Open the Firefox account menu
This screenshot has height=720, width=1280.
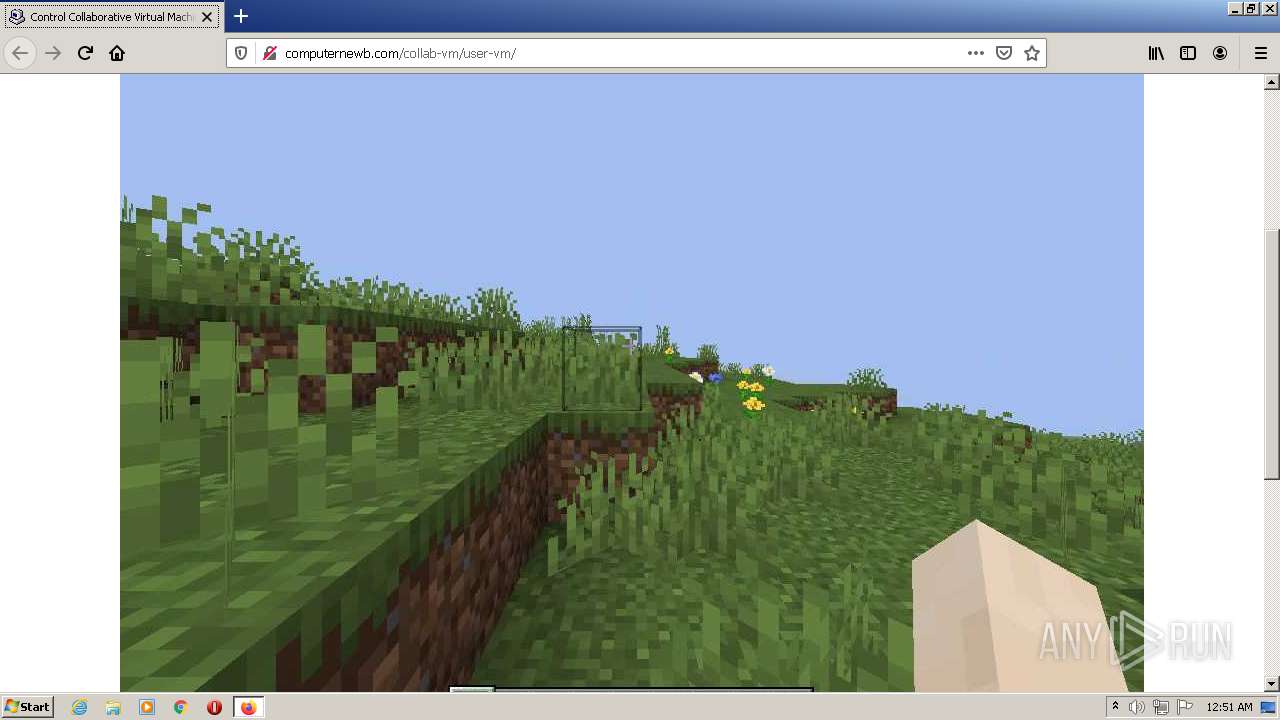tap(1220, 53)
